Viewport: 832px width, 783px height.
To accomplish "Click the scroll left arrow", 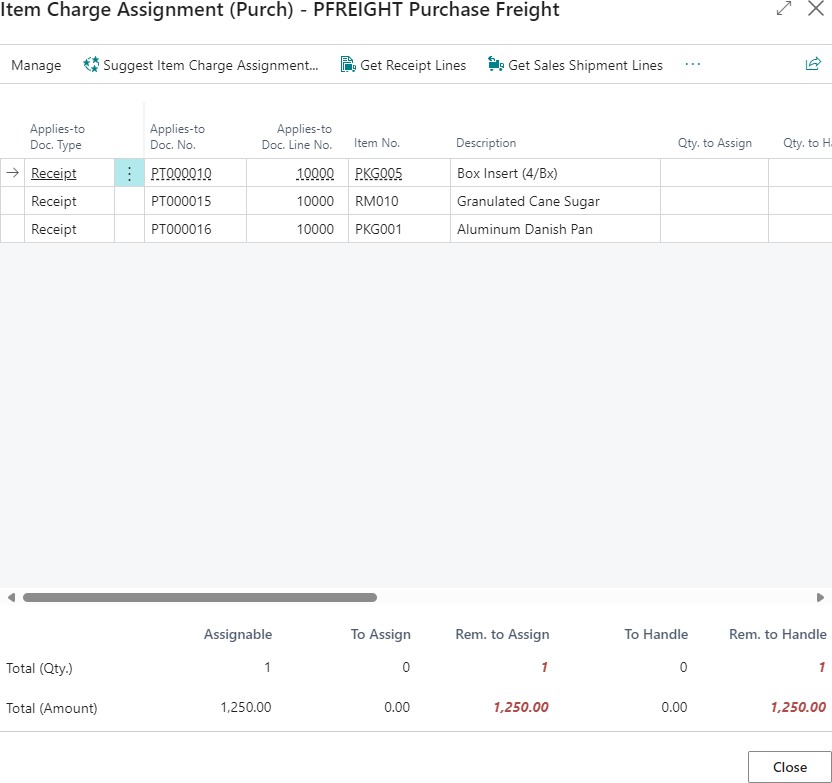I will pos(11,598).
